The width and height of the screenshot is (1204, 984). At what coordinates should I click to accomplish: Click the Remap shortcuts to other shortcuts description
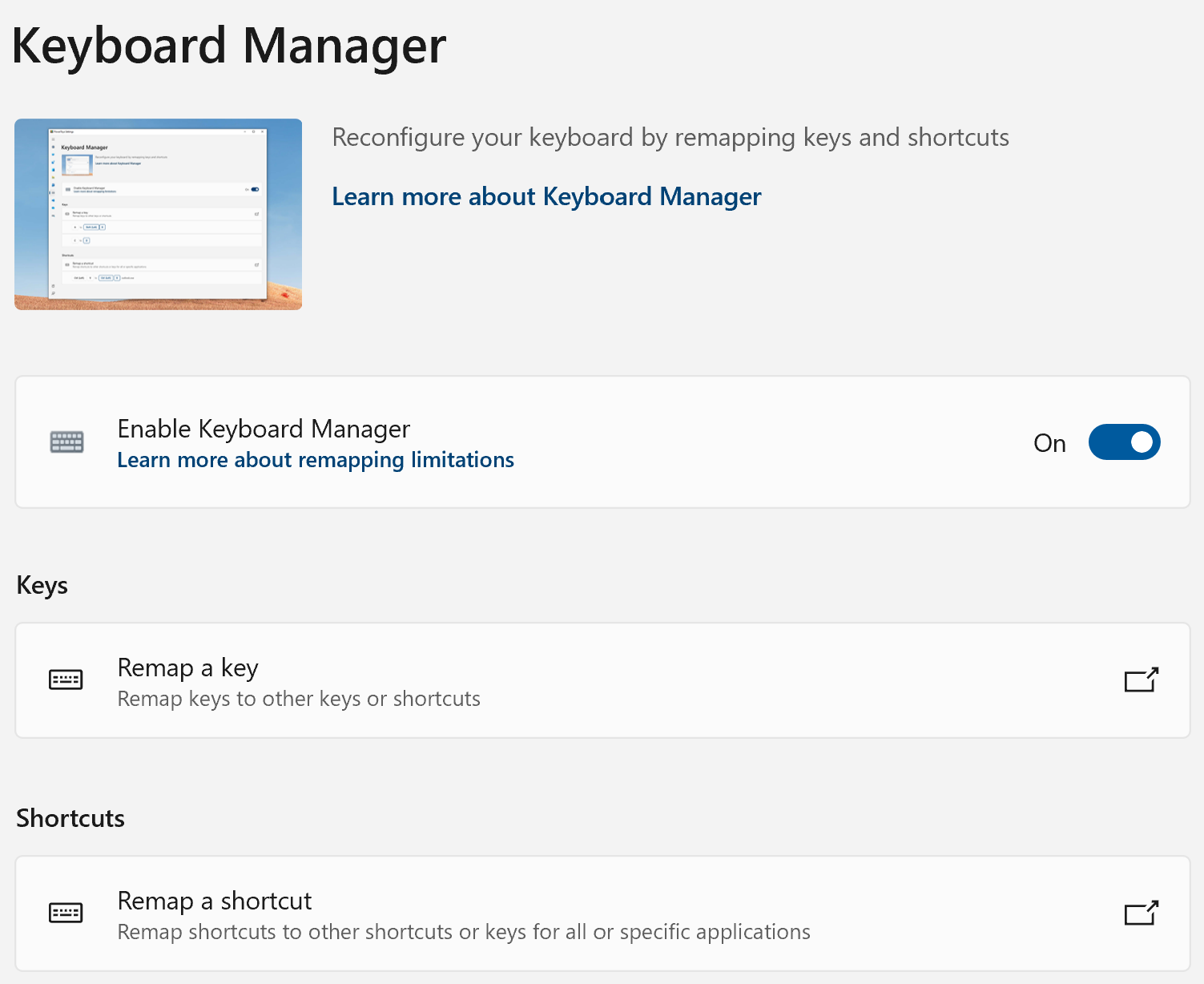click(x=464, y=932)
